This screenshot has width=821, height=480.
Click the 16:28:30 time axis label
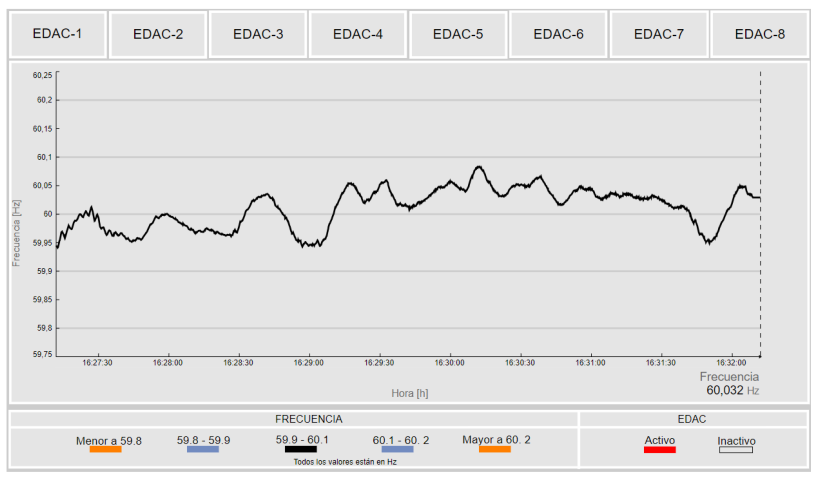pyautogui.click(x=238, y=363)
